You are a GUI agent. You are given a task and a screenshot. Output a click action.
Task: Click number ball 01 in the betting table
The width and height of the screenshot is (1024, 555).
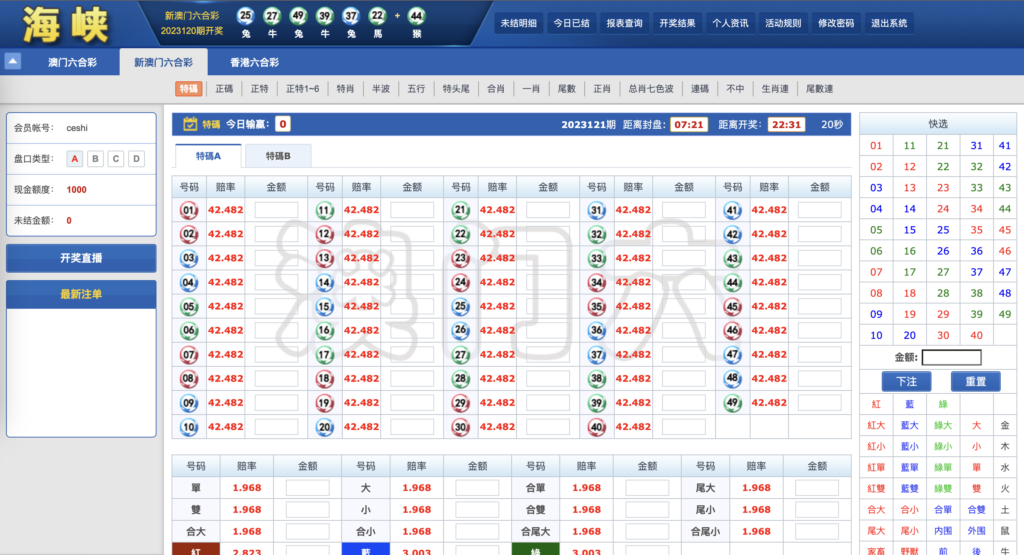tap(189, 210)
